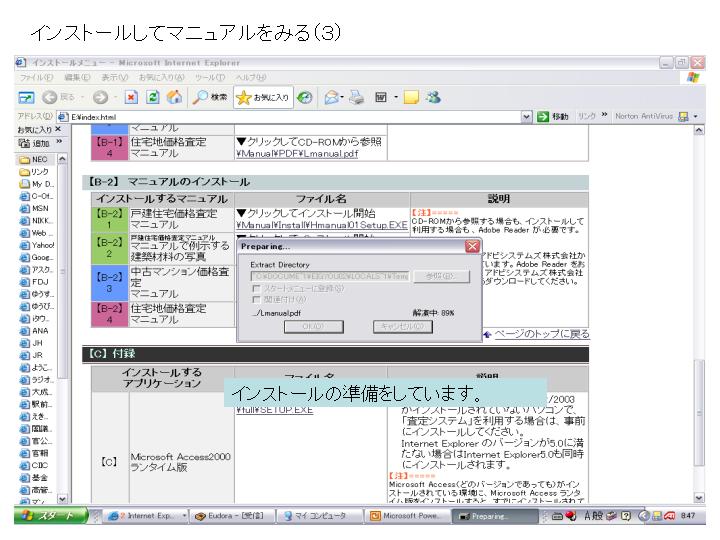Screen dimensions: 720x540
Task: Open Back button history dropdown arrow
Action: point(83,97)
